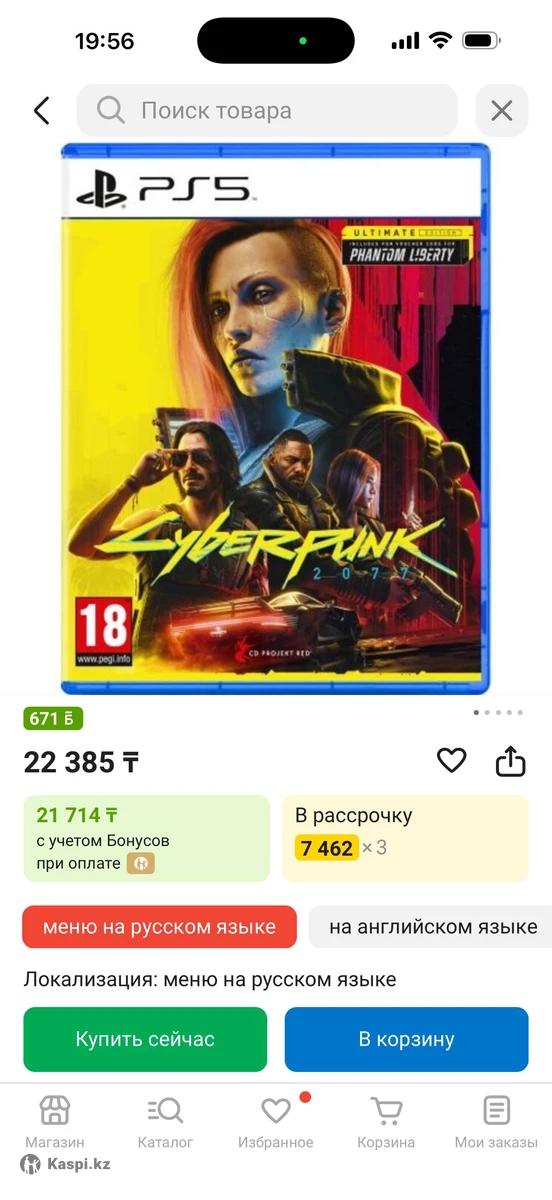Open the Корзина cart icon
The image size is (552, 1200).
tap(386, 1122)
